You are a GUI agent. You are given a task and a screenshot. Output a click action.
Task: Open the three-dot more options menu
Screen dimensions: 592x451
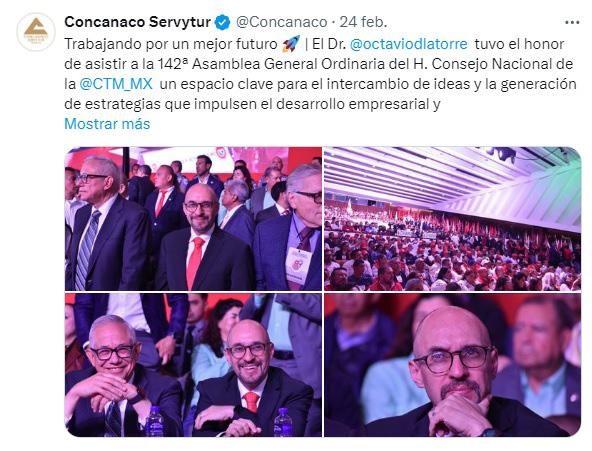572,23
